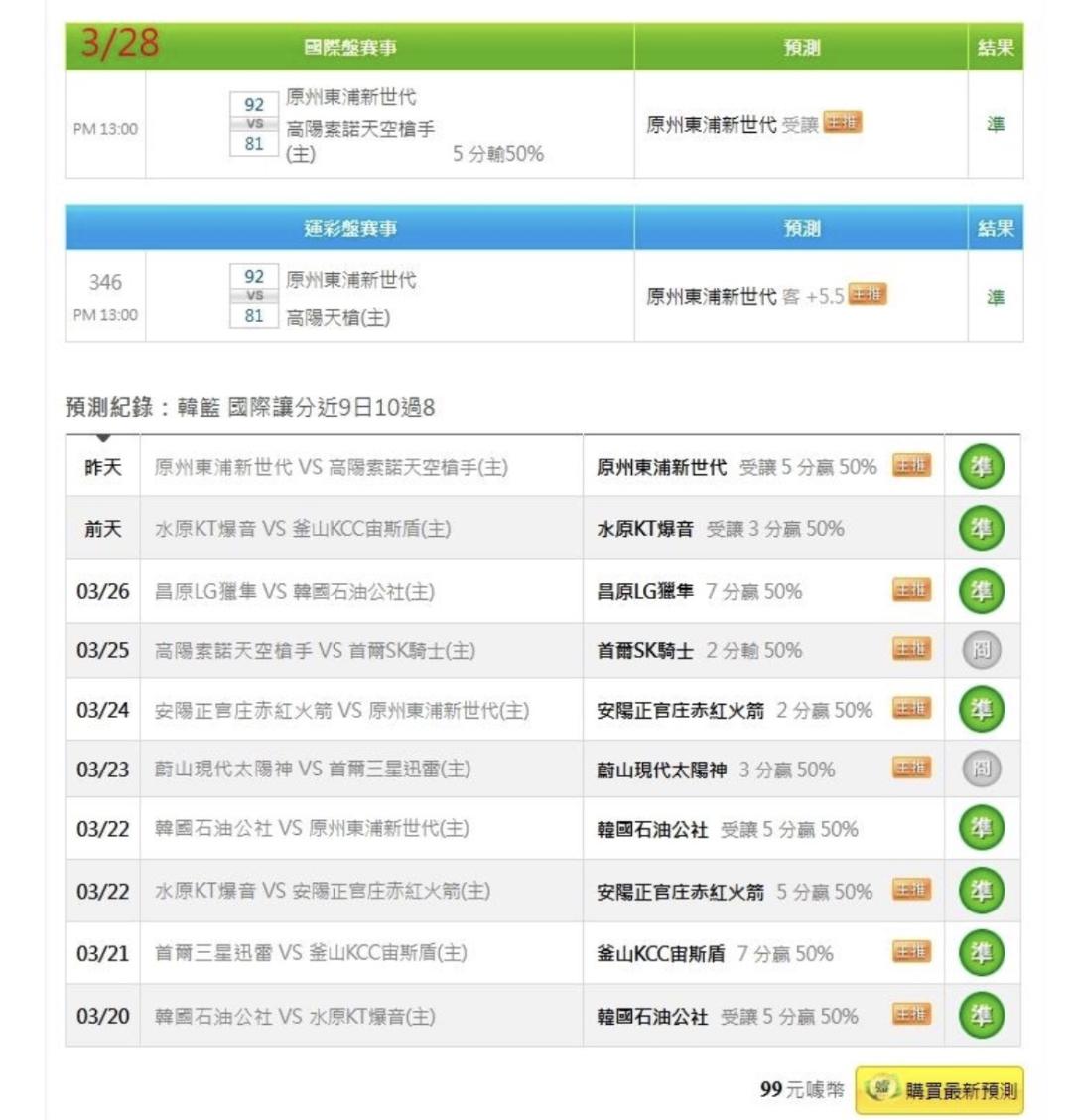
Task: Click the green 準 icon in 前天 row
Action: tap(982, 528)
